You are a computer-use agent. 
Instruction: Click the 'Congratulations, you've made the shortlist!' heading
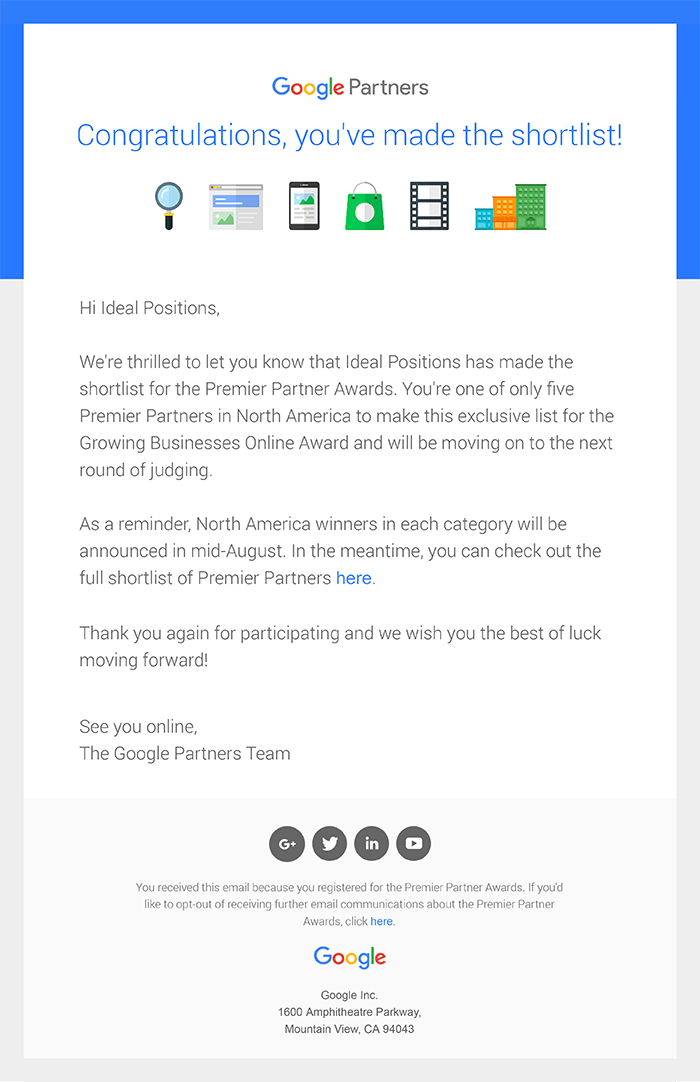pyautogui.click(x=349, y=135)
